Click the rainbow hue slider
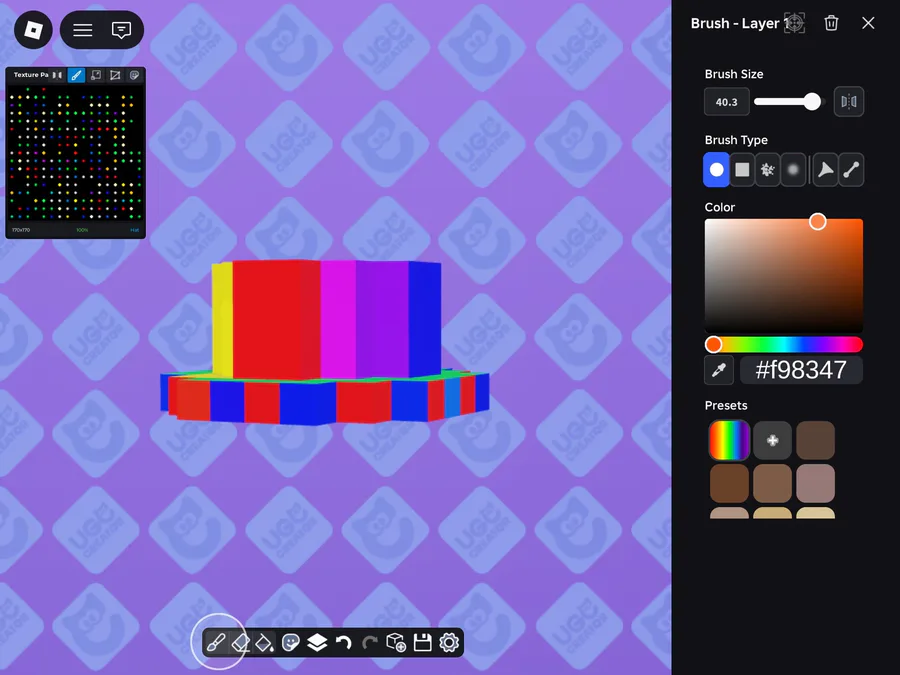 click(x=783, y=344)
